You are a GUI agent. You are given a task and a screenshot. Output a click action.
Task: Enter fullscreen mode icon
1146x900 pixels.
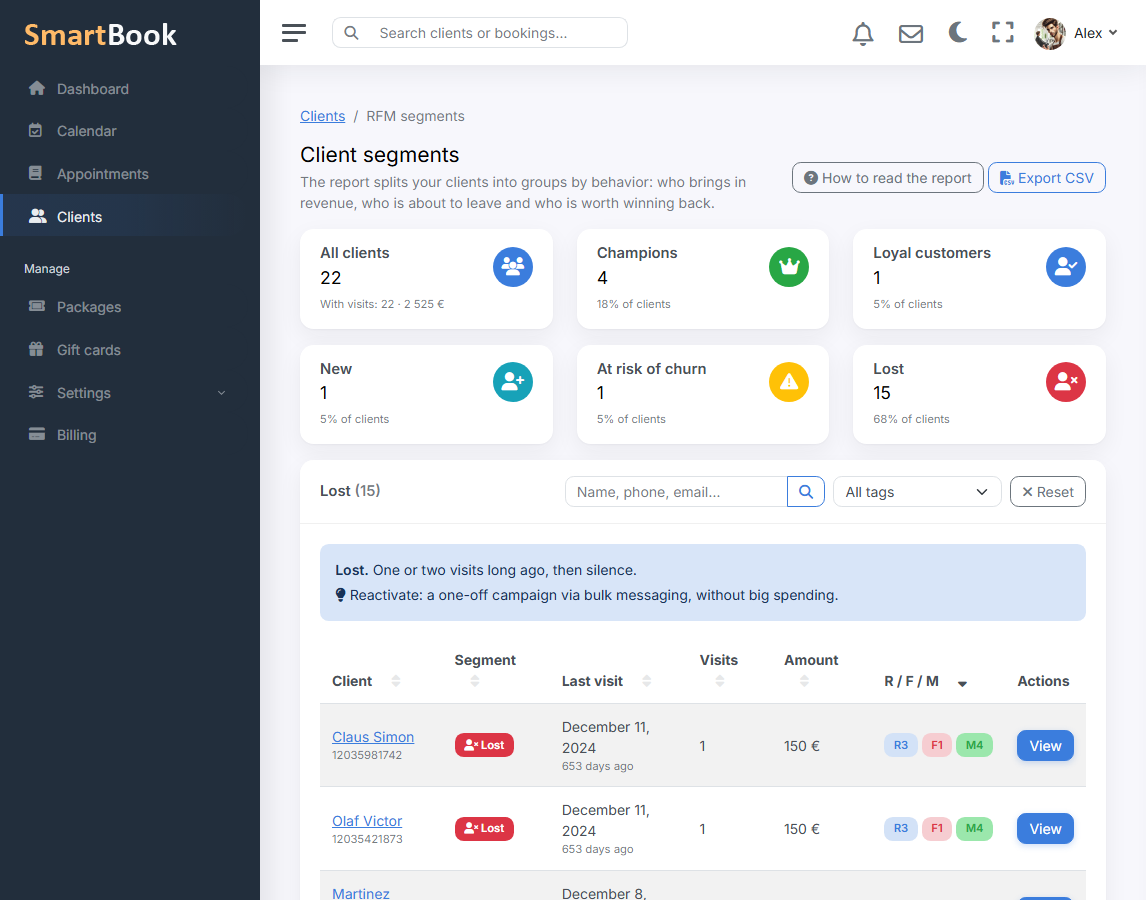coord(1003,32)
